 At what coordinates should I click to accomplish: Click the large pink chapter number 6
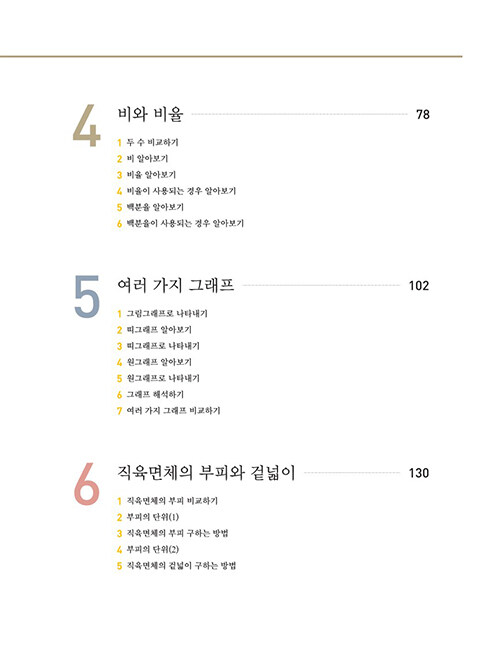[87, 484]
